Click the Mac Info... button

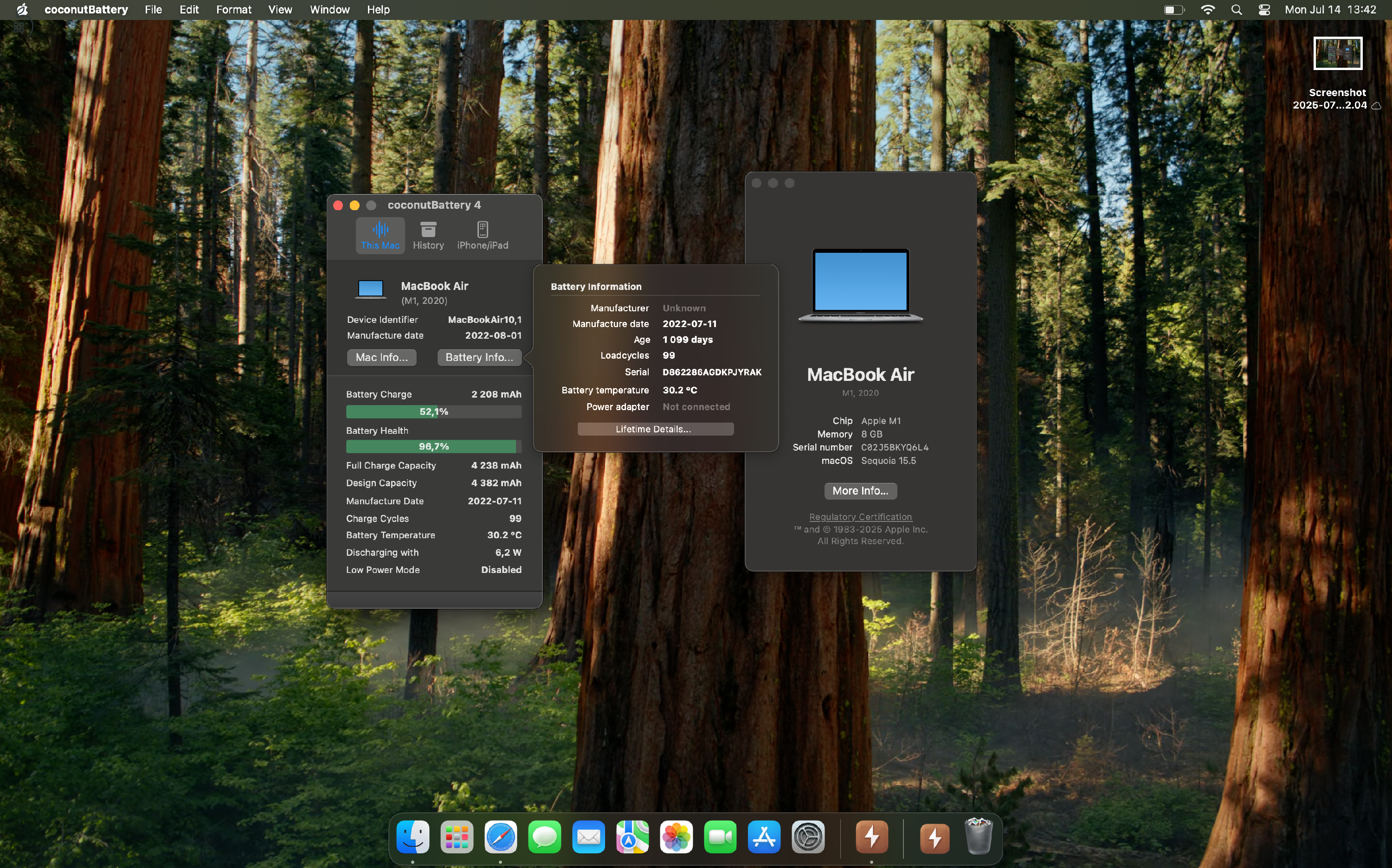coord(382,357)
